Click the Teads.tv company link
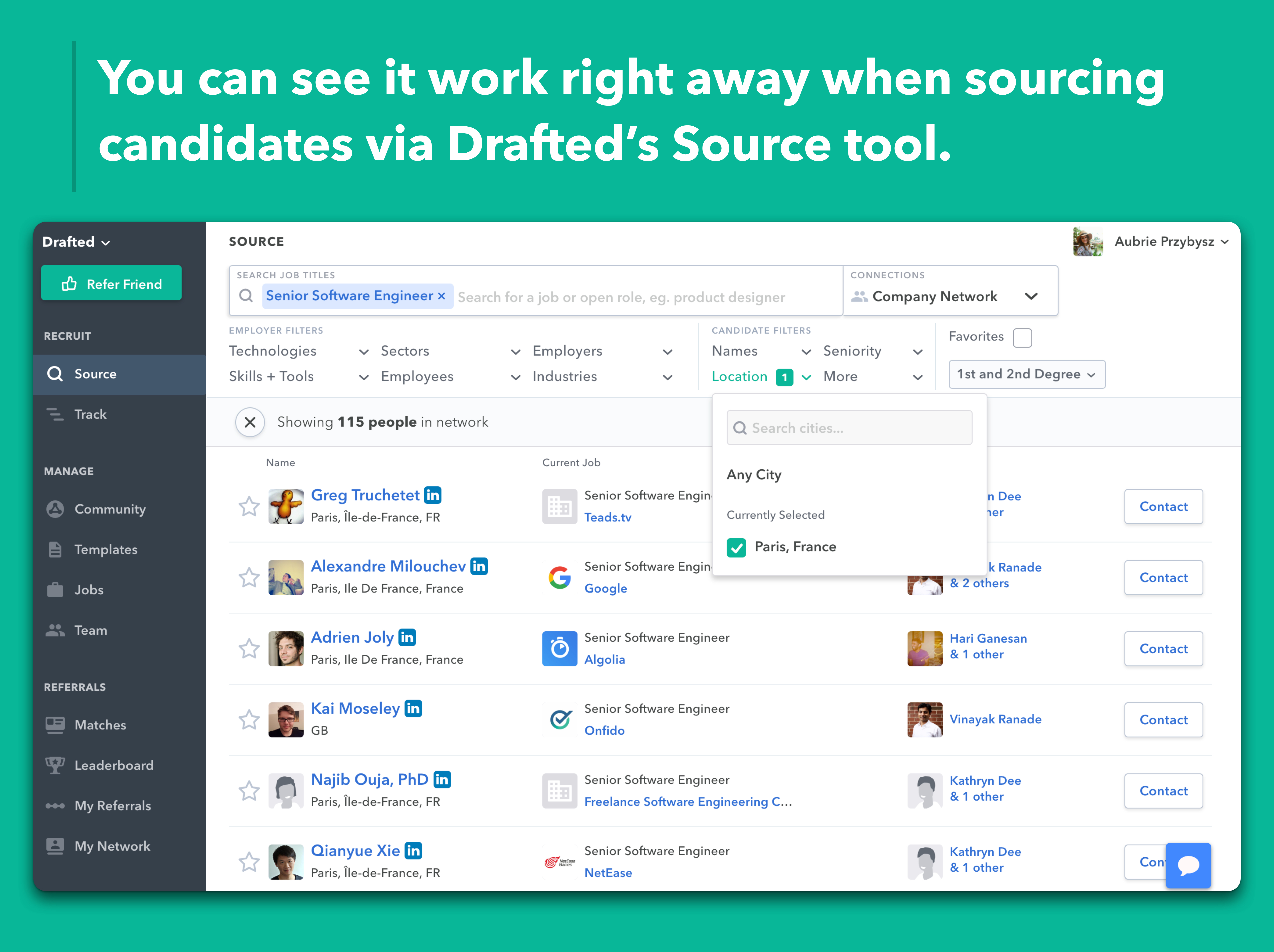Image resolution: width=1274 pixels, height=952 pixels. pyautogui.click(x=608, y=518)
